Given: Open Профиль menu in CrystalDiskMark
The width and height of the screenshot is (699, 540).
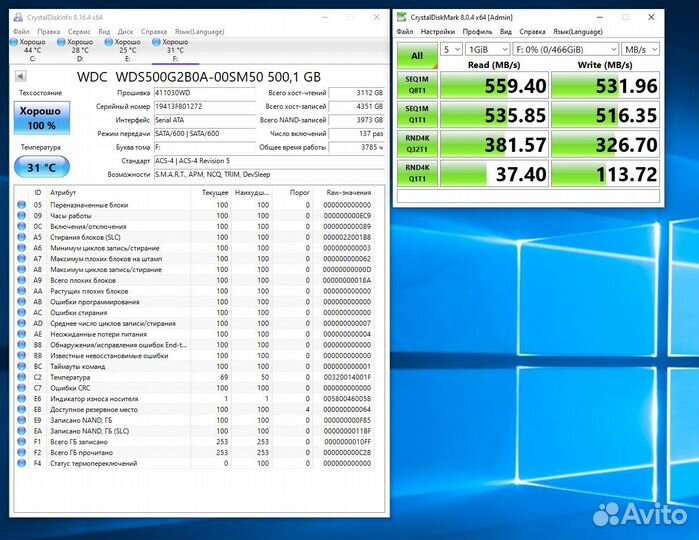Looking at the screenshot, I should (x=477, y=32).
